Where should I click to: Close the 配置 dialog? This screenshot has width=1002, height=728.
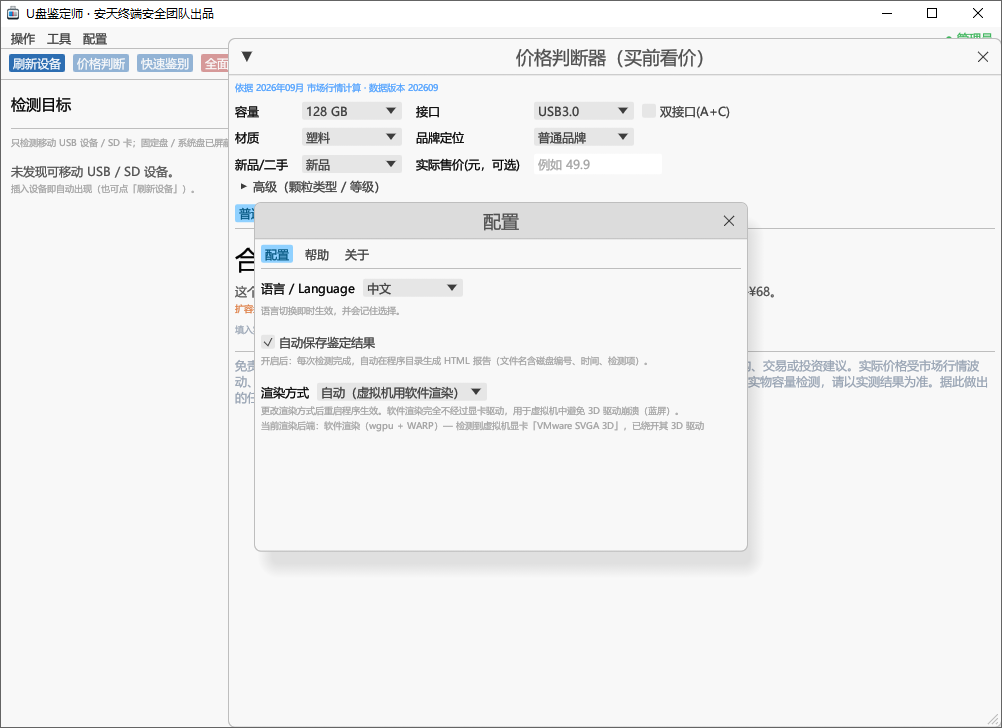click(x=728, y=221)
